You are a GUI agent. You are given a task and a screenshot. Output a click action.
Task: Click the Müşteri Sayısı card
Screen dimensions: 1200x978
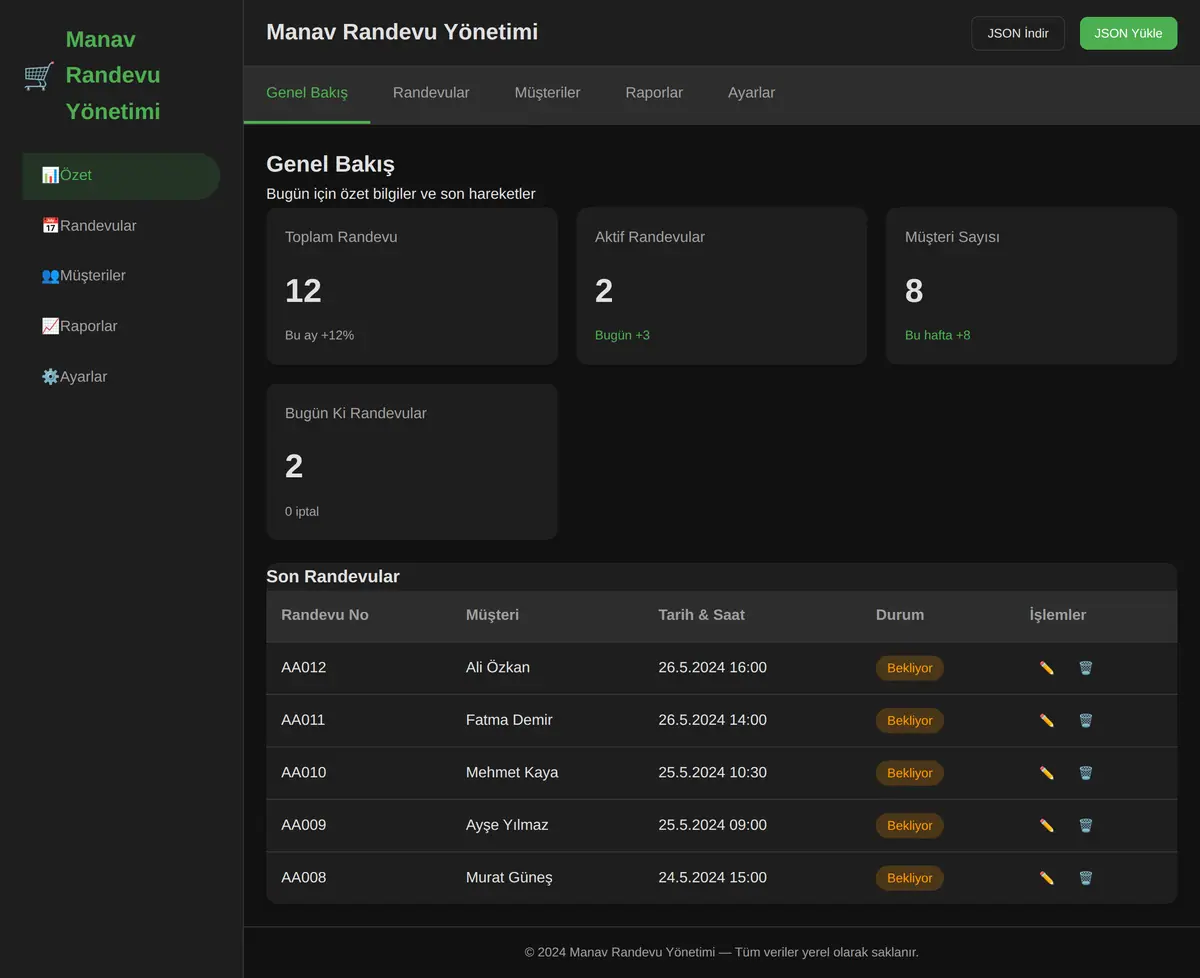1031,286
